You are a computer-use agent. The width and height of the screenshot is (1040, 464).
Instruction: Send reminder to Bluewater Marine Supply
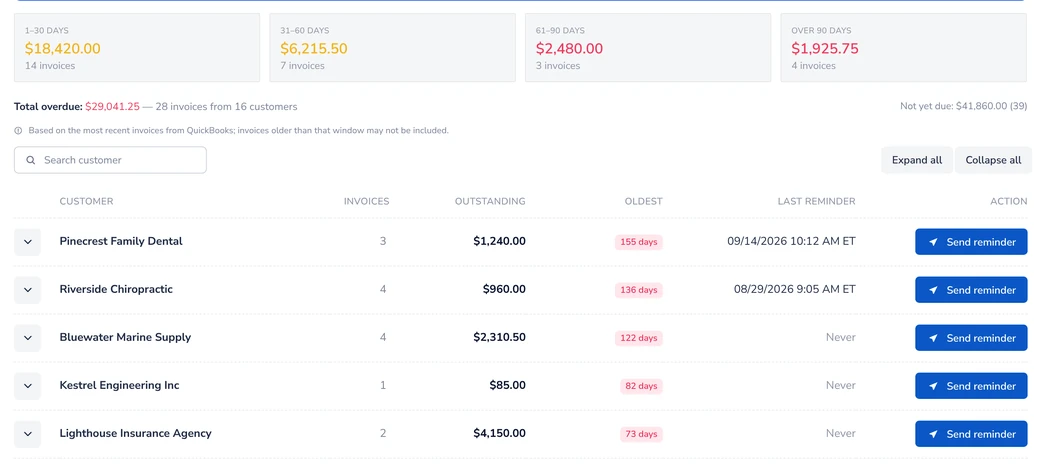(971, 338)
